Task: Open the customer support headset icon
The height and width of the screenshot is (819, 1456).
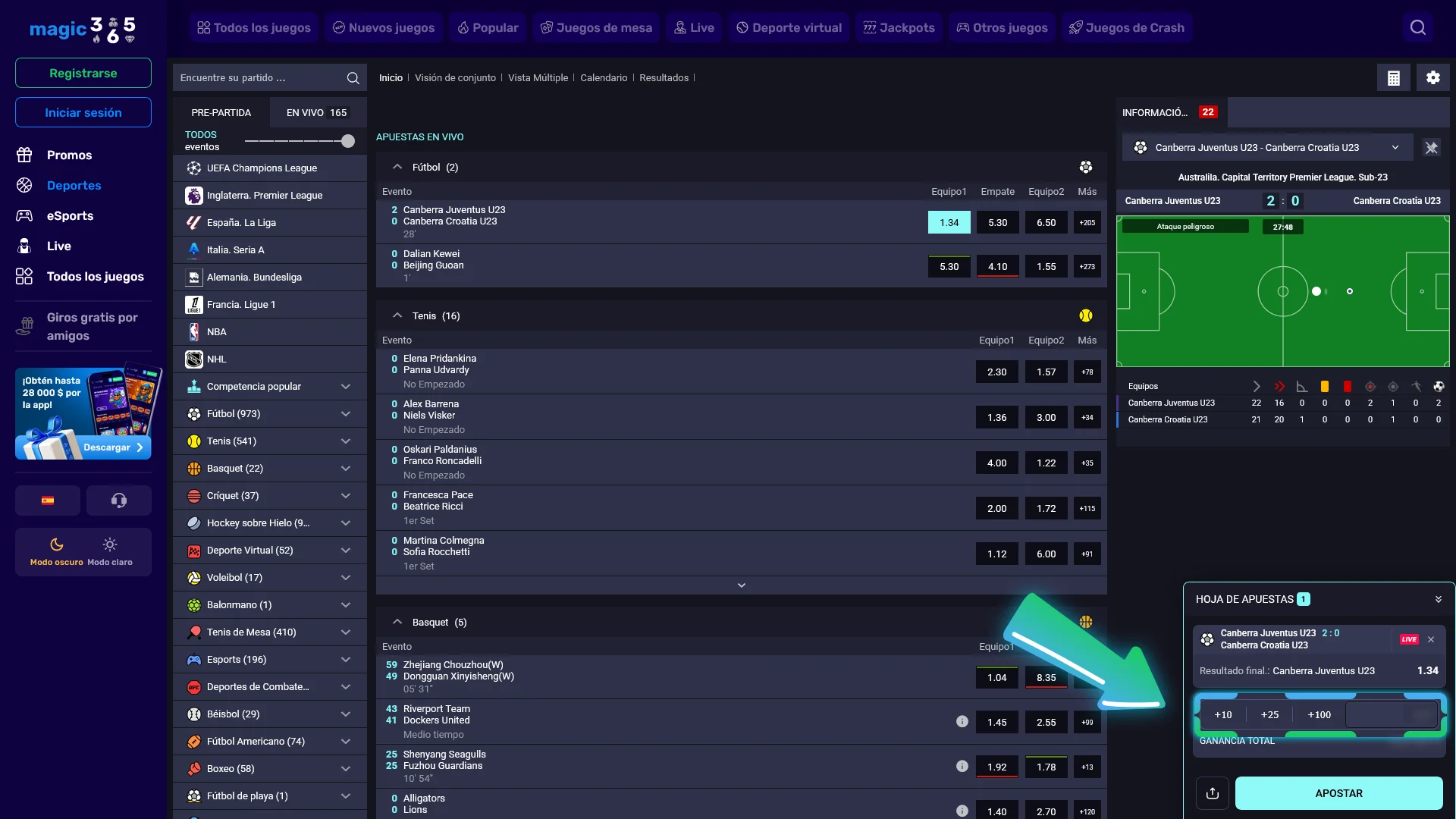Action: coord(119,500)
